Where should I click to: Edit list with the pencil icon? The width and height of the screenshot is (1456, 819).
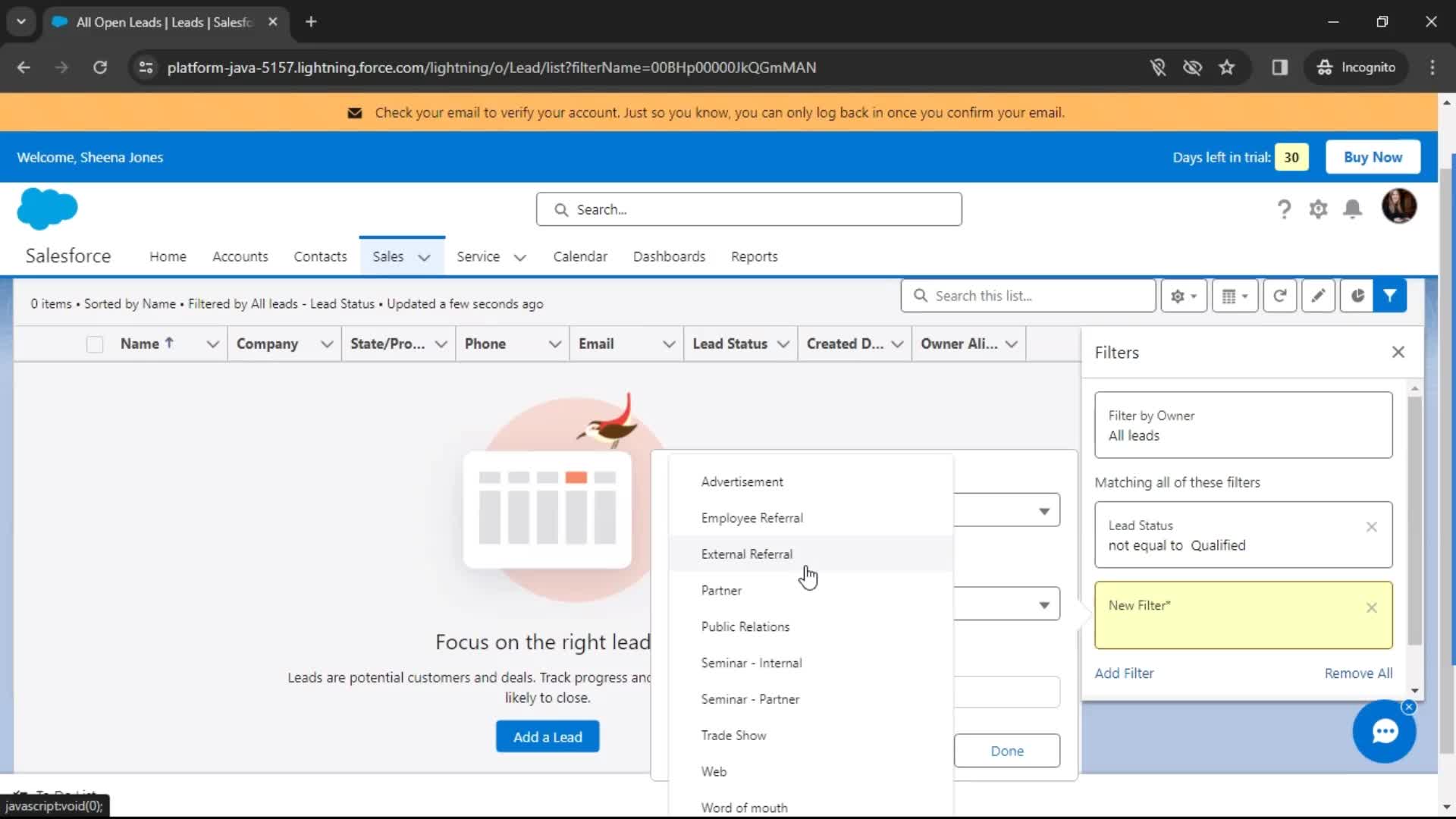click(1318, 296)
